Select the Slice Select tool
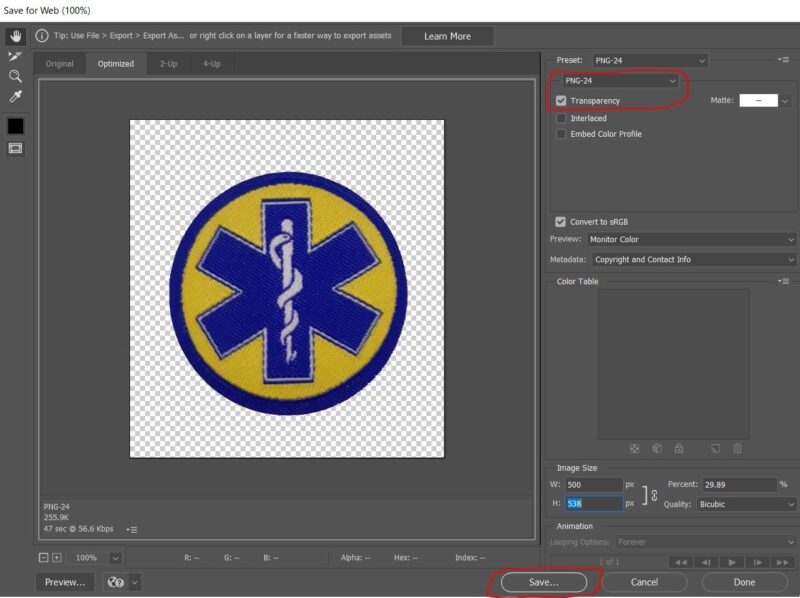The image size is (800, 598). point(13,57)
